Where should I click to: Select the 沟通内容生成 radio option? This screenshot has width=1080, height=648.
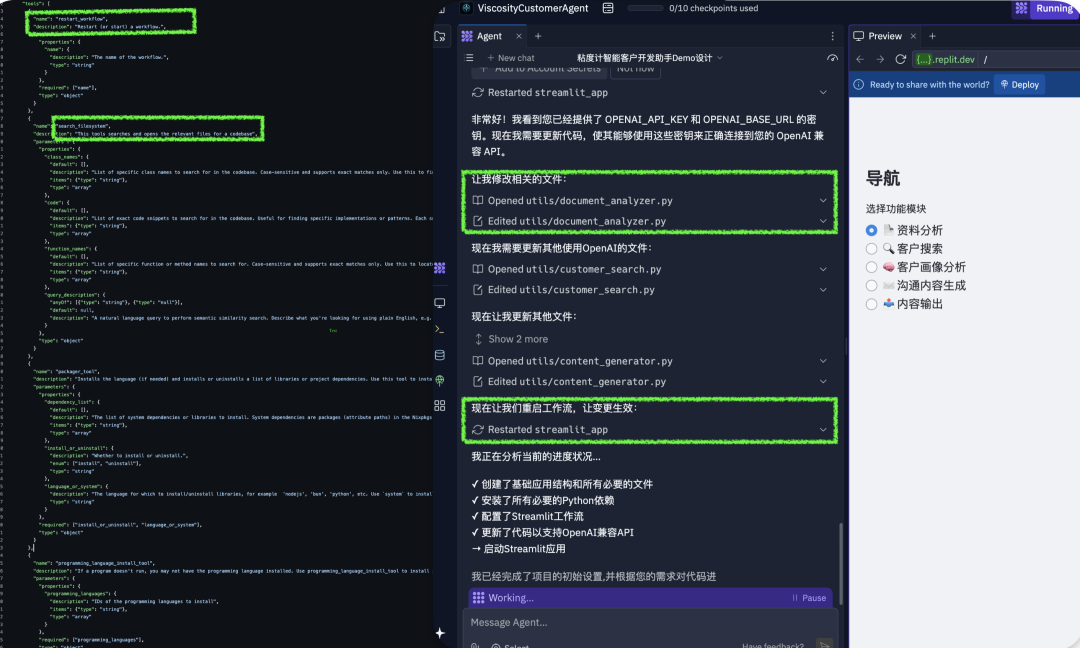tap(871, 286)
